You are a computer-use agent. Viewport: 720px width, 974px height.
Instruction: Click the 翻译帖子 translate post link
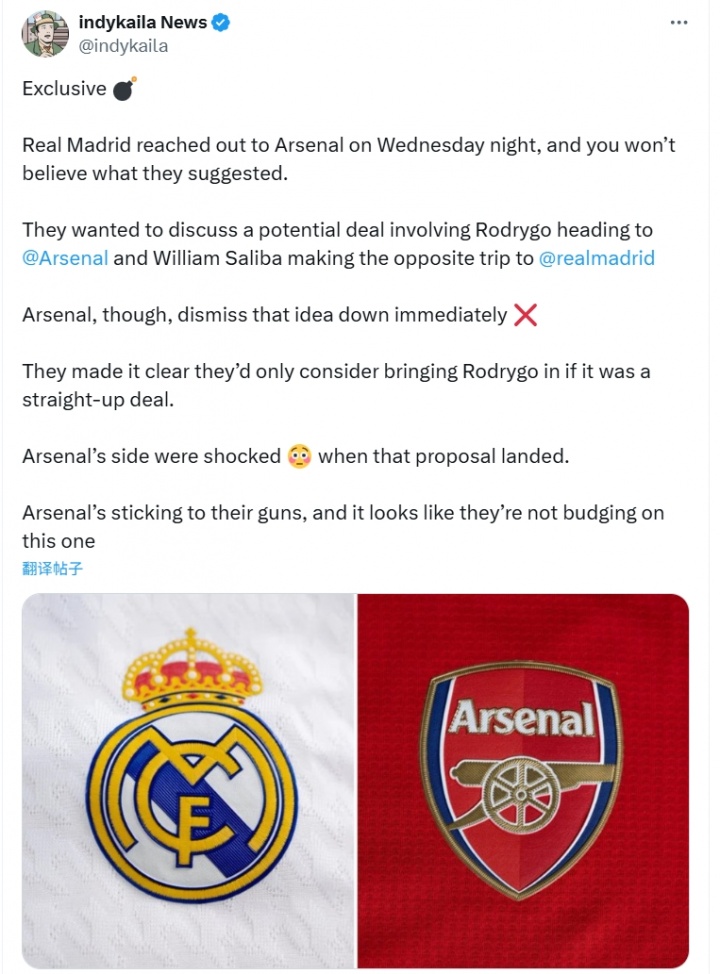point(52,569)
